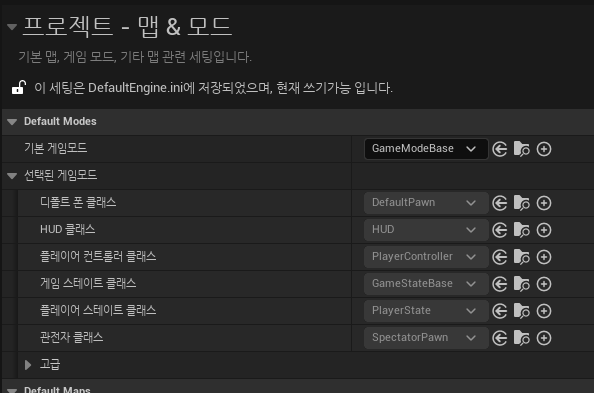
Task: Open the PlayerState class dropdown
Action: [x=426, y=311]
